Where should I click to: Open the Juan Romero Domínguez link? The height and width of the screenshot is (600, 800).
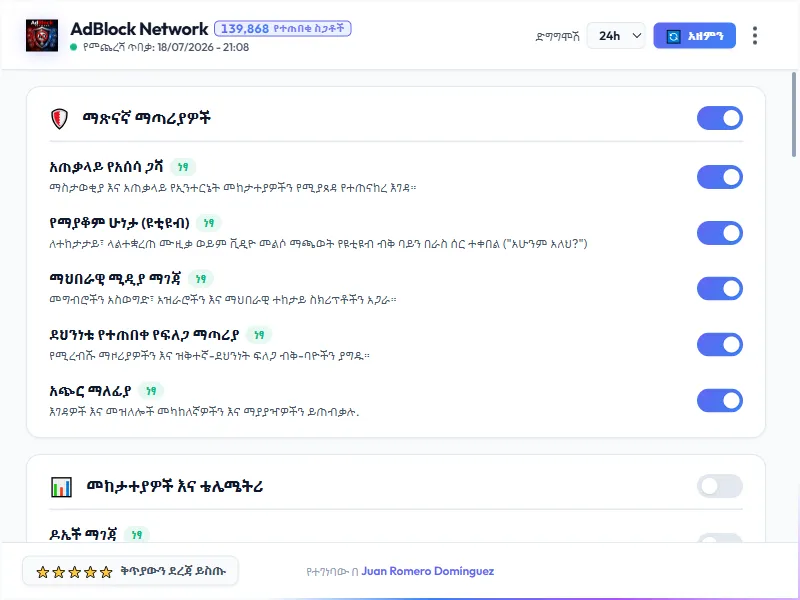click(x=428, y=571)
